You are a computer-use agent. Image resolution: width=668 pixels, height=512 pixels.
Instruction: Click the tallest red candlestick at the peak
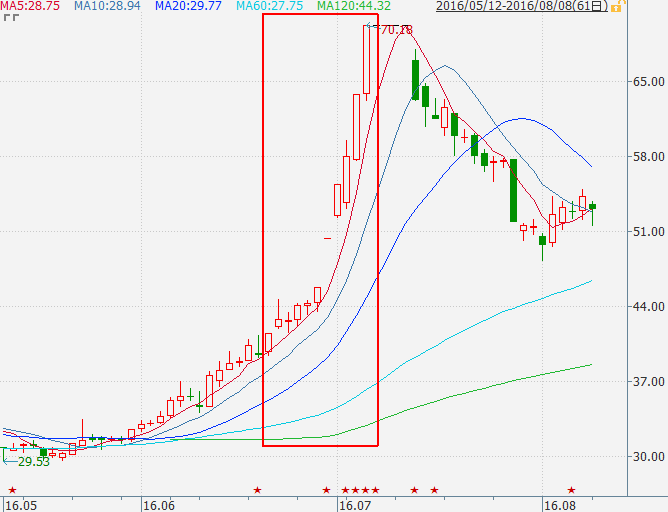pos(367,60)
